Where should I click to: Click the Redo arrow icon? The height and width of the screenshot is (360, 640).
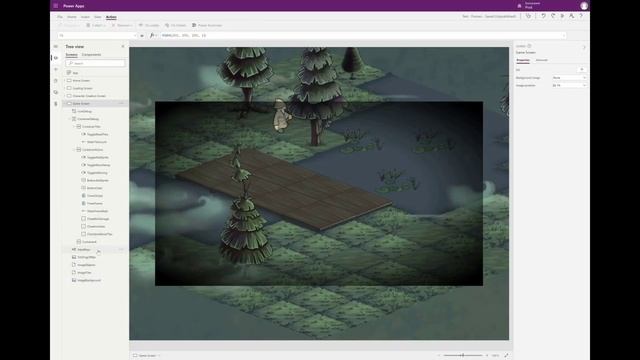point(553,16)
